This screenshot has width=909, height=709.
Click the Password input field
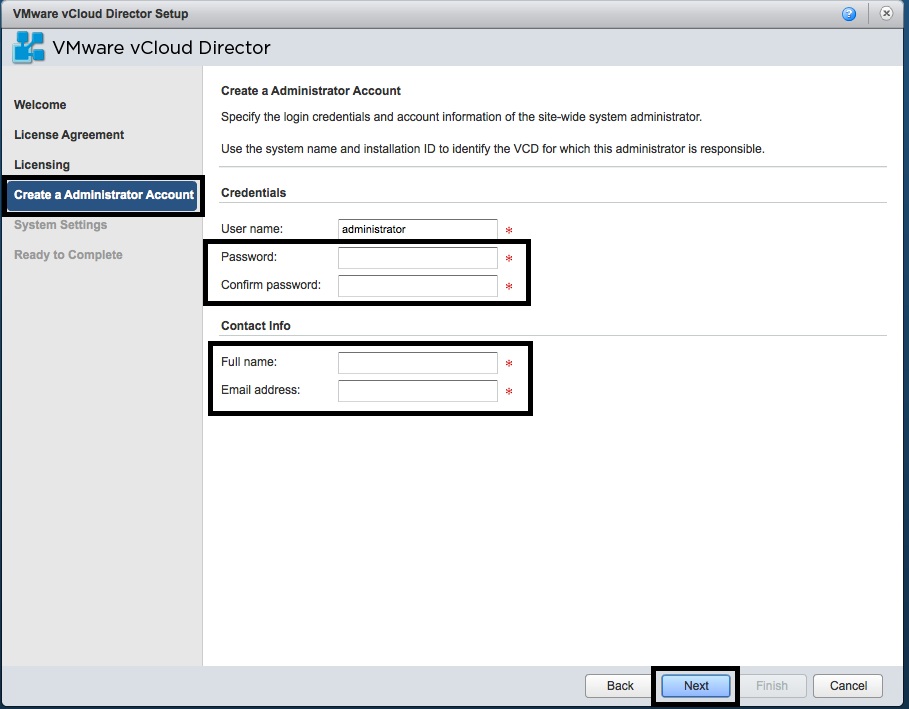[417, 257]
